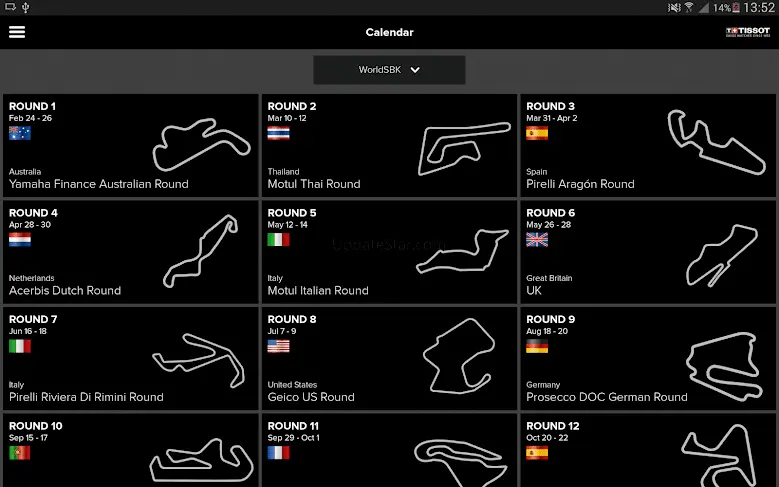
Task: Click the Netherlands flag in Round 4
Action: click(x=20, y=240)
